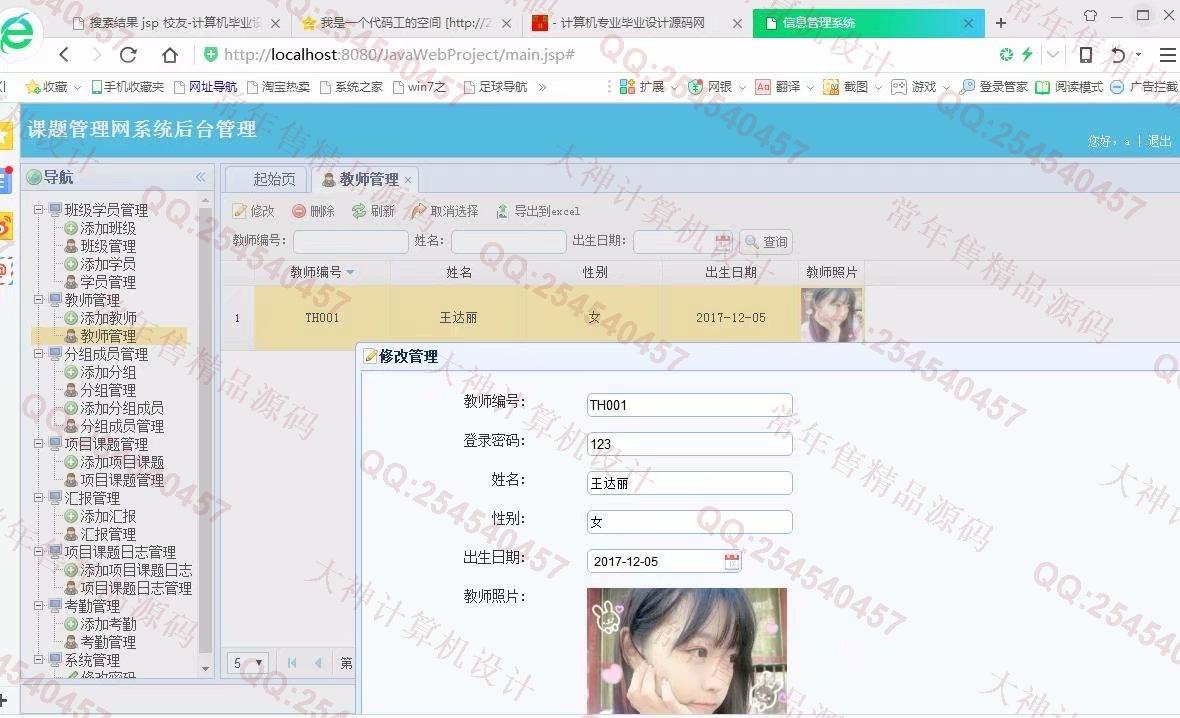Click the 修改 edit pencil toolbar button
Image resolution: width=1180 pixels, height=718 pixels.
click(254, 211)
